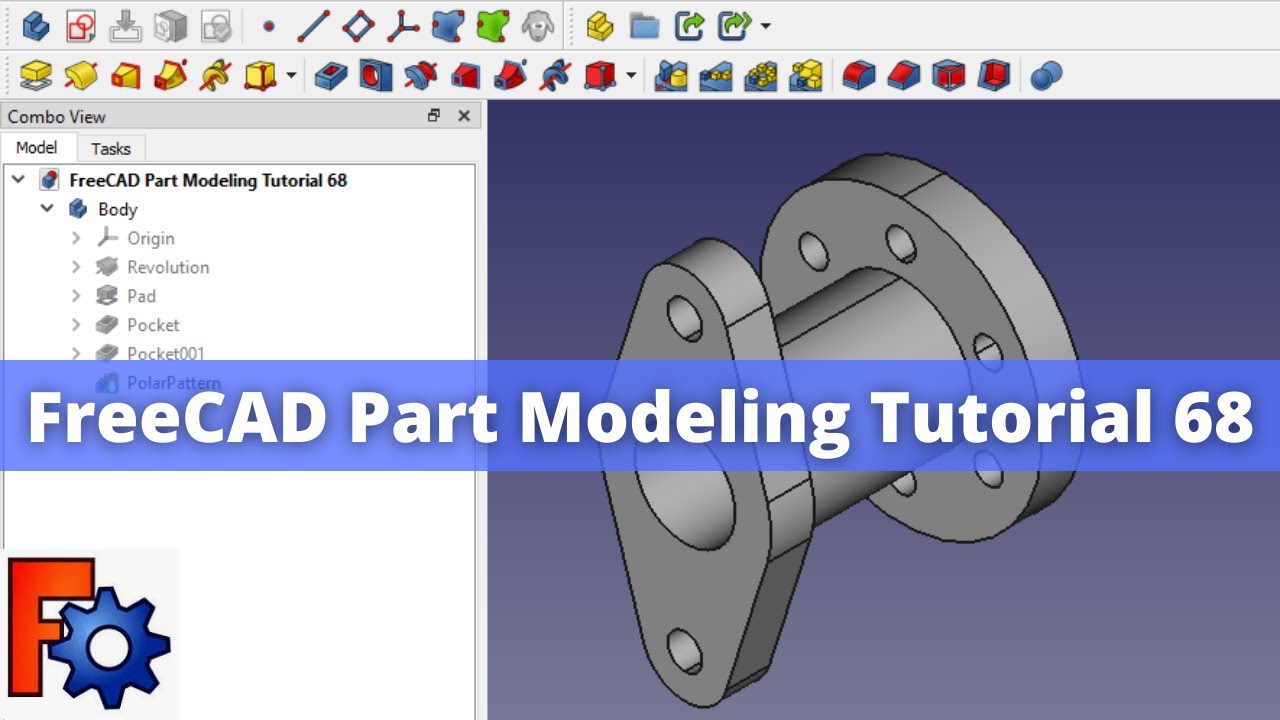Click the Create Group folder icon

[x=645, y=25]
